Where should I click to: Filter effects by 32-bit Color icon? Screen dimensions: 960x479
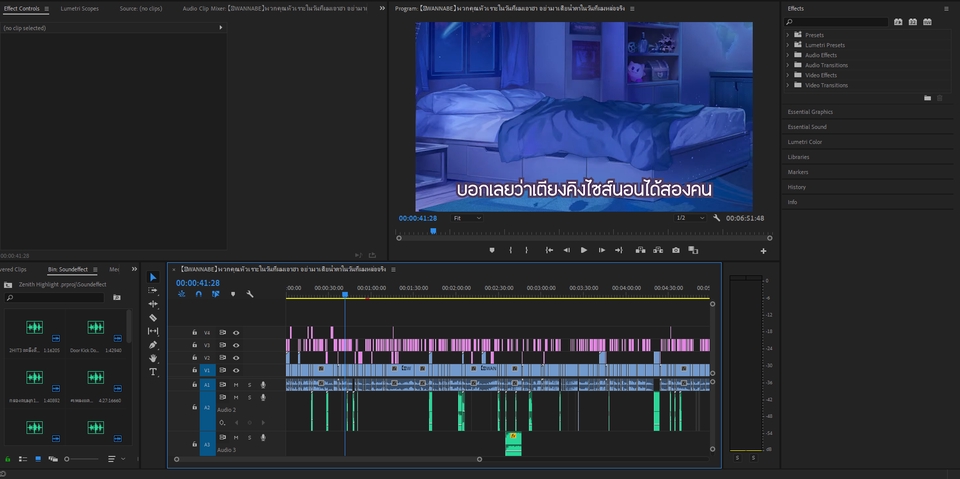(x=912, y=22)
